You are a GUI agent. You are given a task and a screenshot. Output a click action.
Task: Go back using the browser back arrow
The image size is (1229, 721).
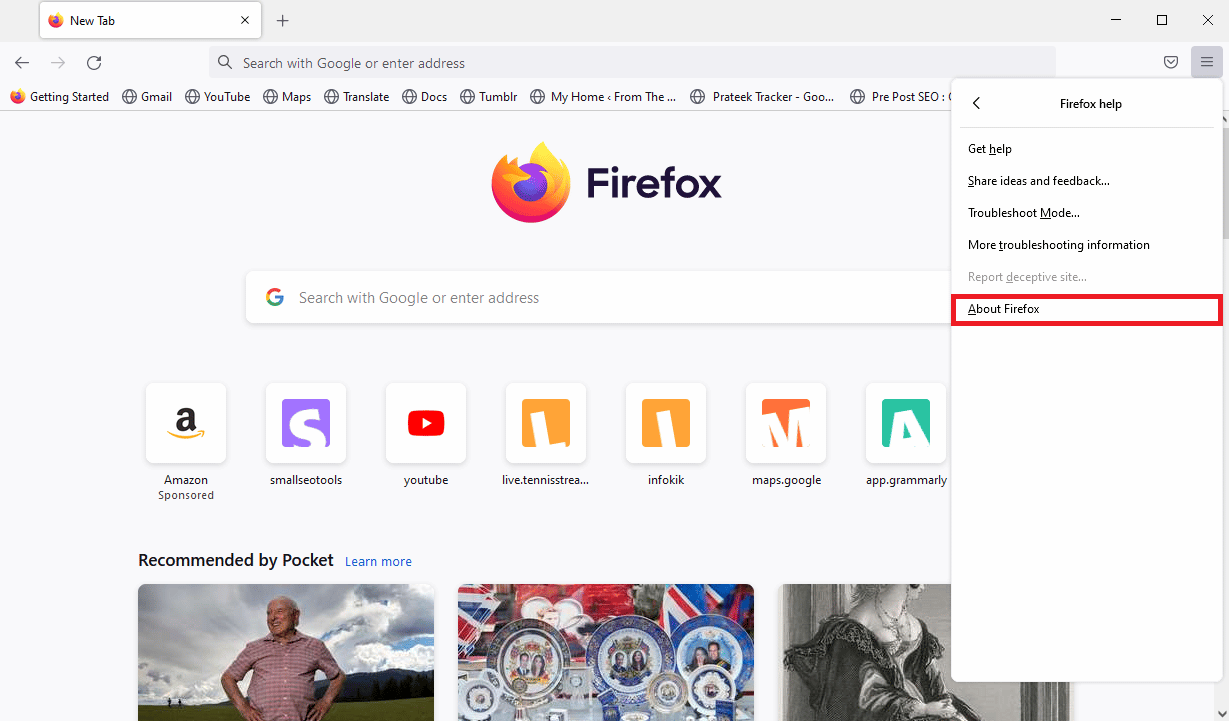click(x=22, y=63)
